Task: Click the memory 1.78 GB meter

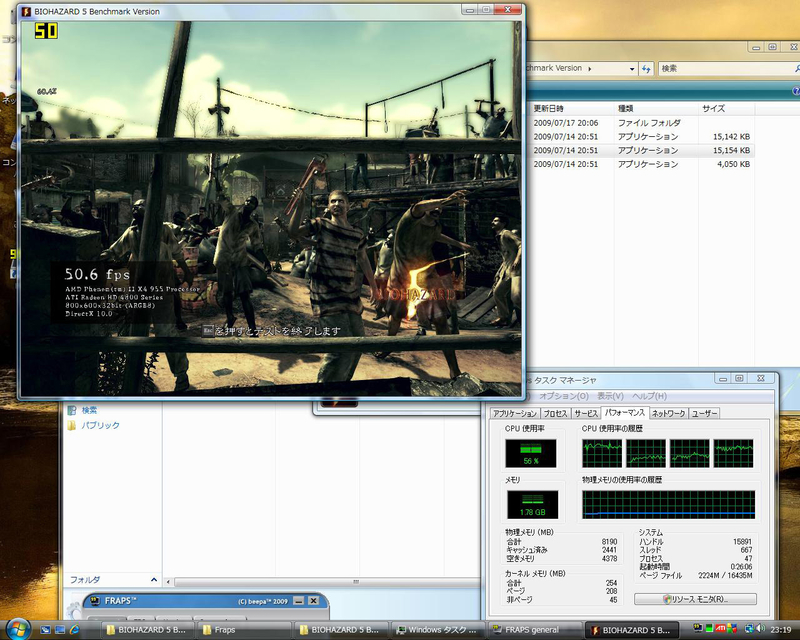Action: pyautogui.click(x=533, y=505)
